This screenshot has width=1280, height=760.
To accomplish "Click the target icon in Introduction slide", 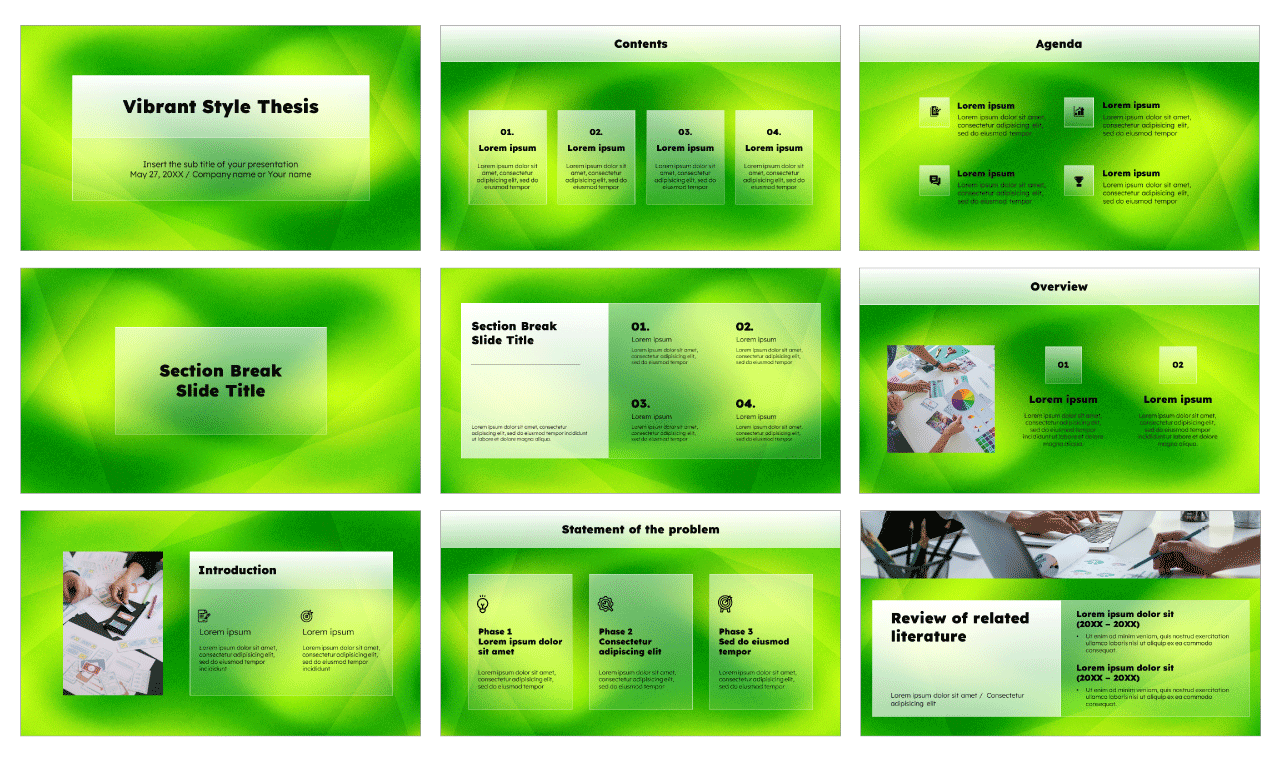I will click(307, 616).
